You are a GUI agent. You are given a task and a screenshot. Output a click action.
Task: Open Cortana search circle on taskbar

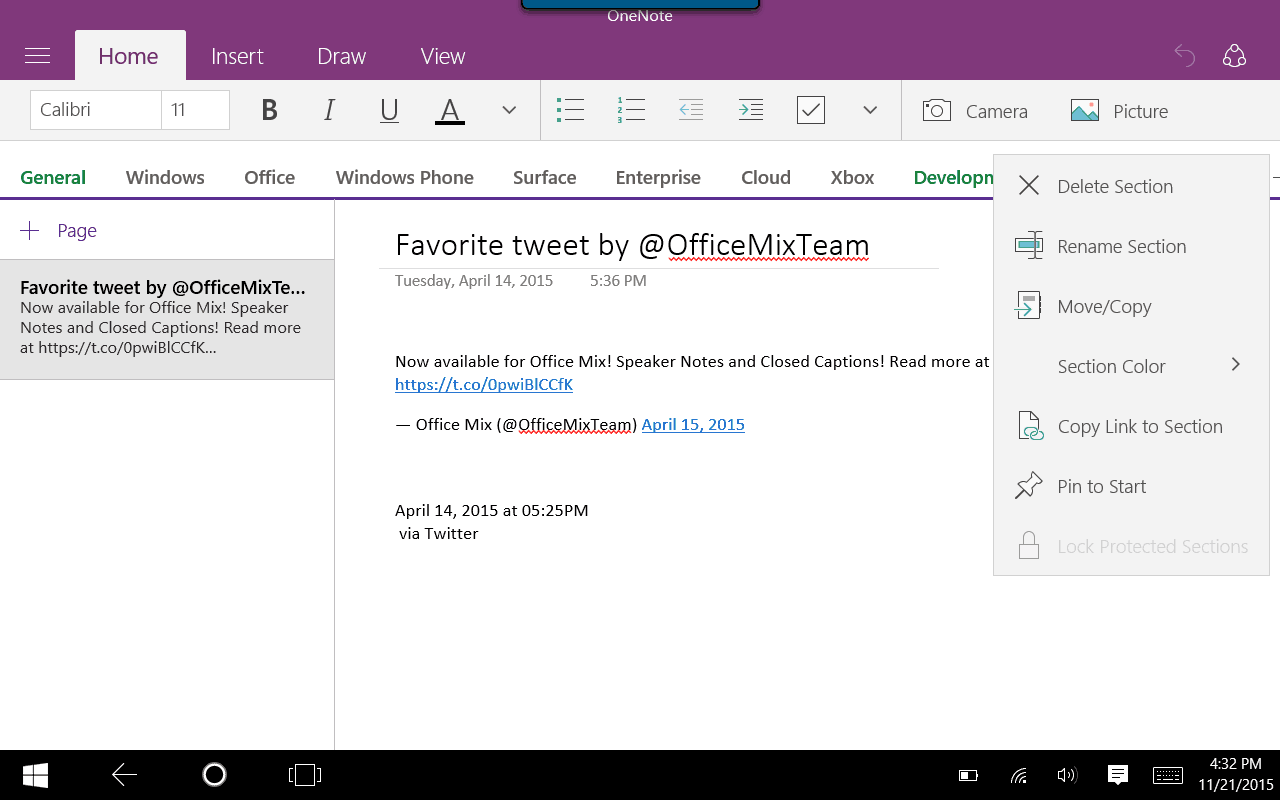point(214,775)
